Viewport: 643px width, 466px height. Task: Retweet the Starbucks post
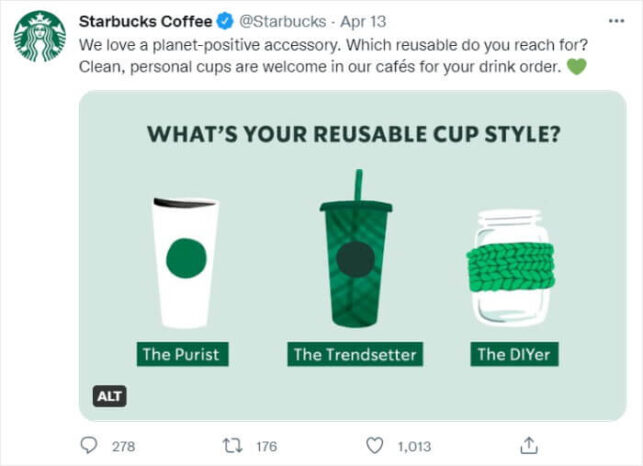(231, 445)
